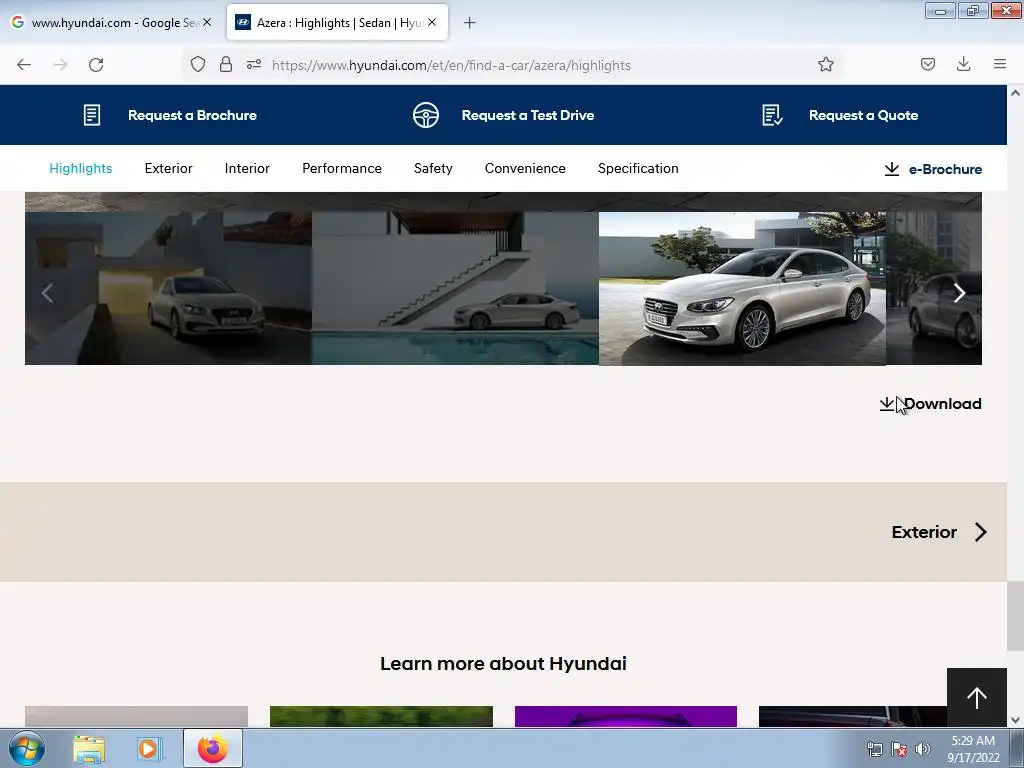Open File Explorer from taskbar
The image size is (1024, 768).
pyautogui.click(x=89, y=748)
